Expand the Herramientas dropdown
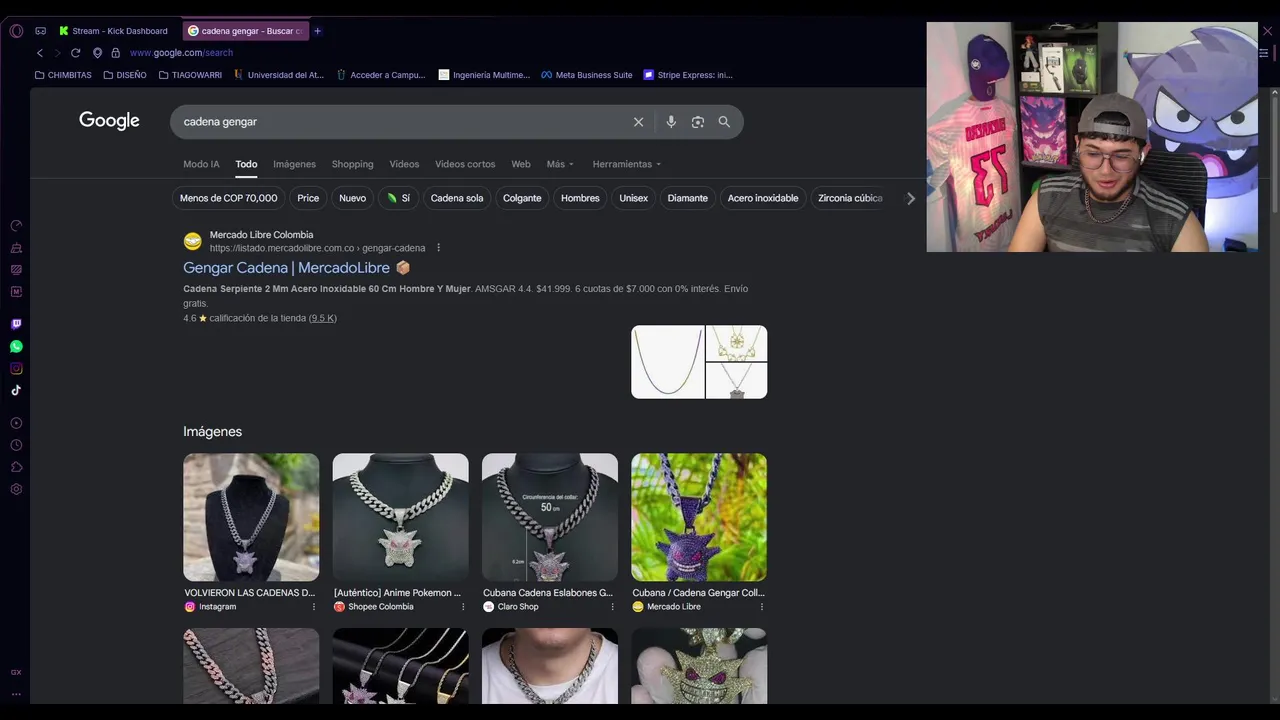The image size is (1280, 720). point(627,164)
